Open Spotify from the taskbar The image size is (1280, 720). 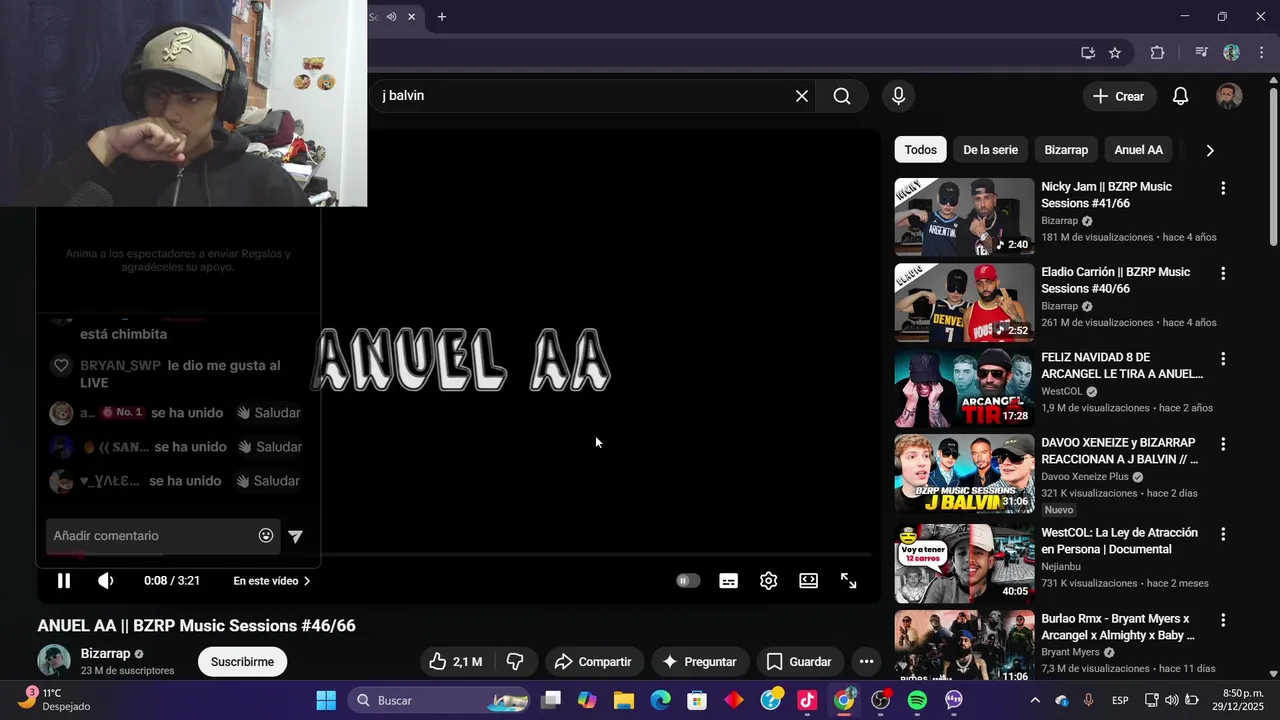tap(917, 700)
